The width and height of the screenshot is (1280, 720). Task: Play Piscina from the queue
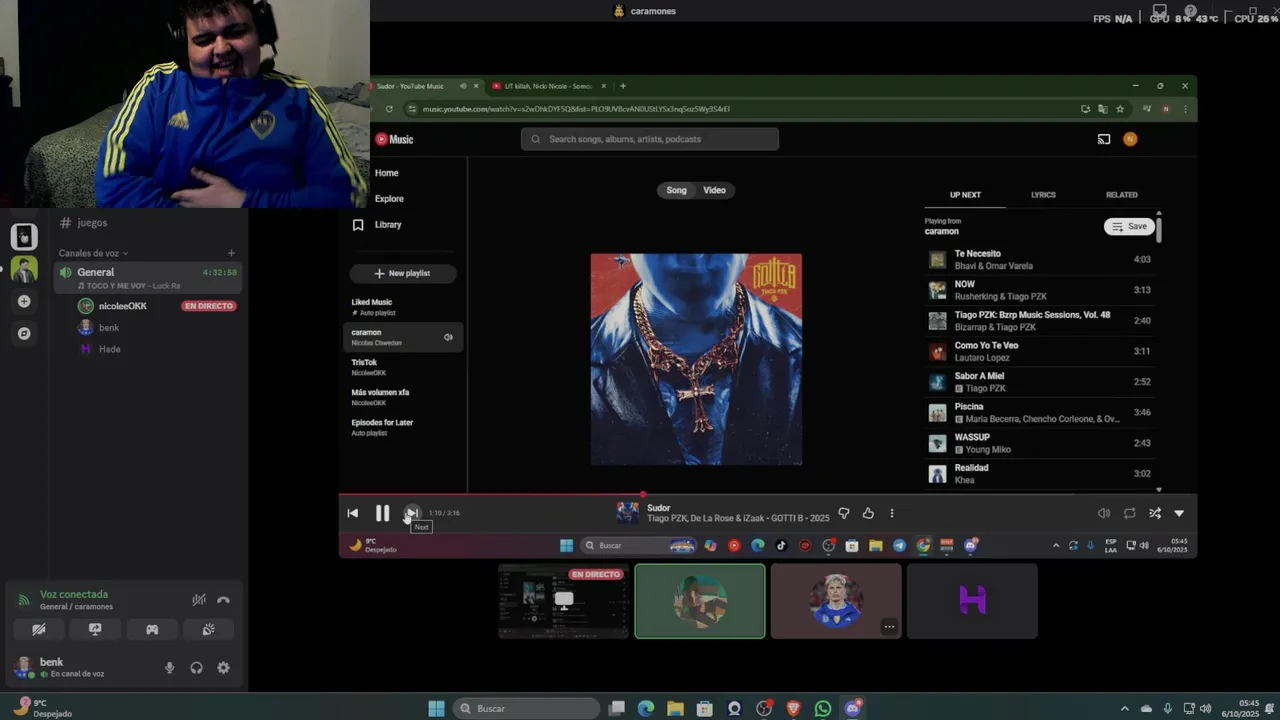(1039, 412)
